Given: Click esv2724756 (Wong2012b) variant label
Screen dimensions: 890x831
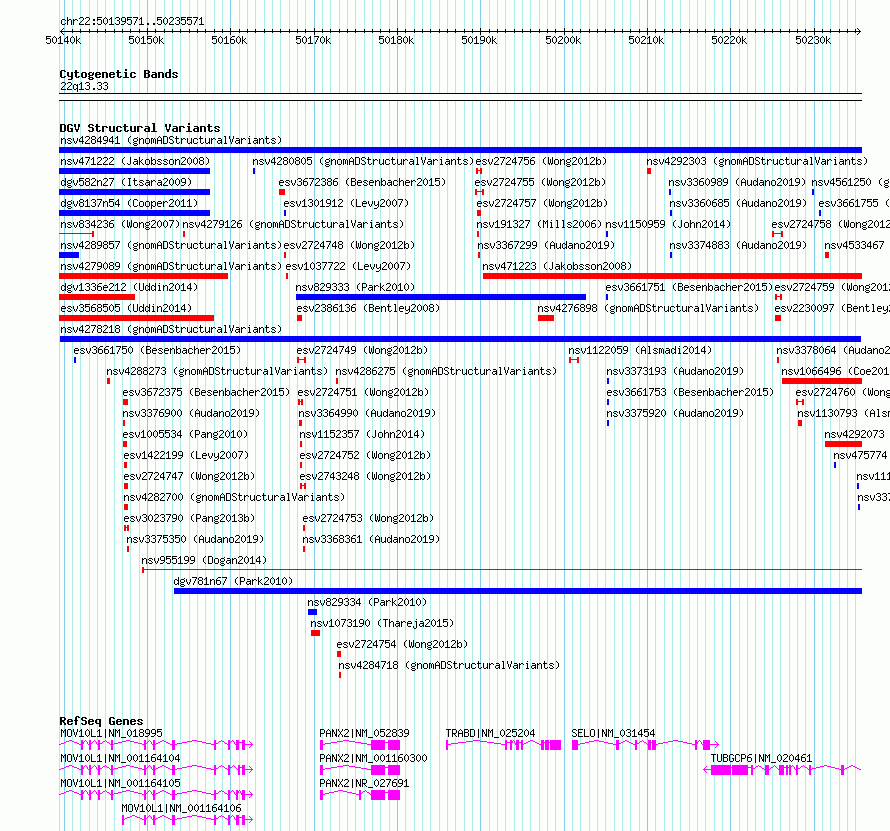Looking at the screenshot, I should [541, 161].
